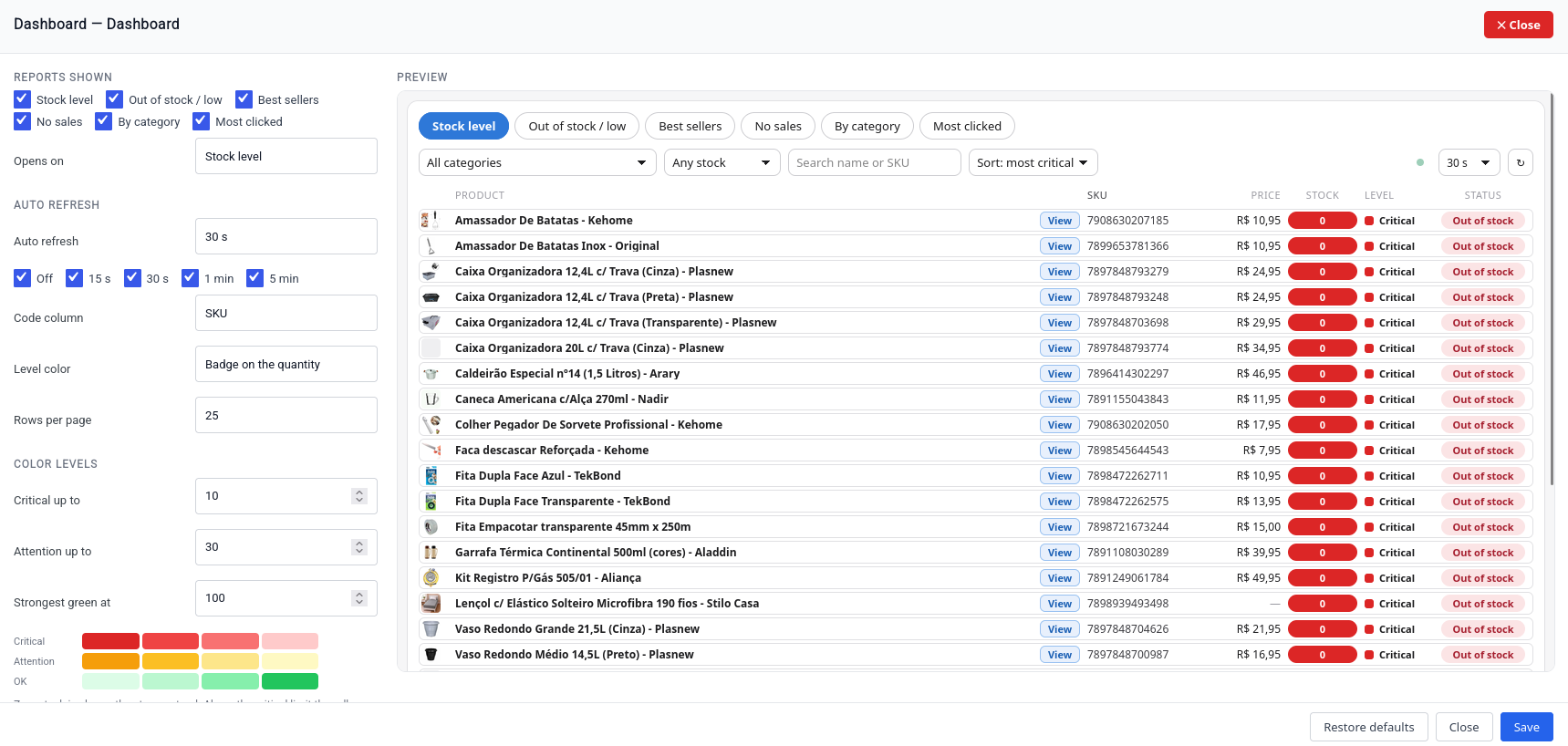Image resolution: width=1568 pixels, height=746 pixels.
Task: Click the Out of stock / low preview tab
Action: pyautogui.click(x=576, y=126)
